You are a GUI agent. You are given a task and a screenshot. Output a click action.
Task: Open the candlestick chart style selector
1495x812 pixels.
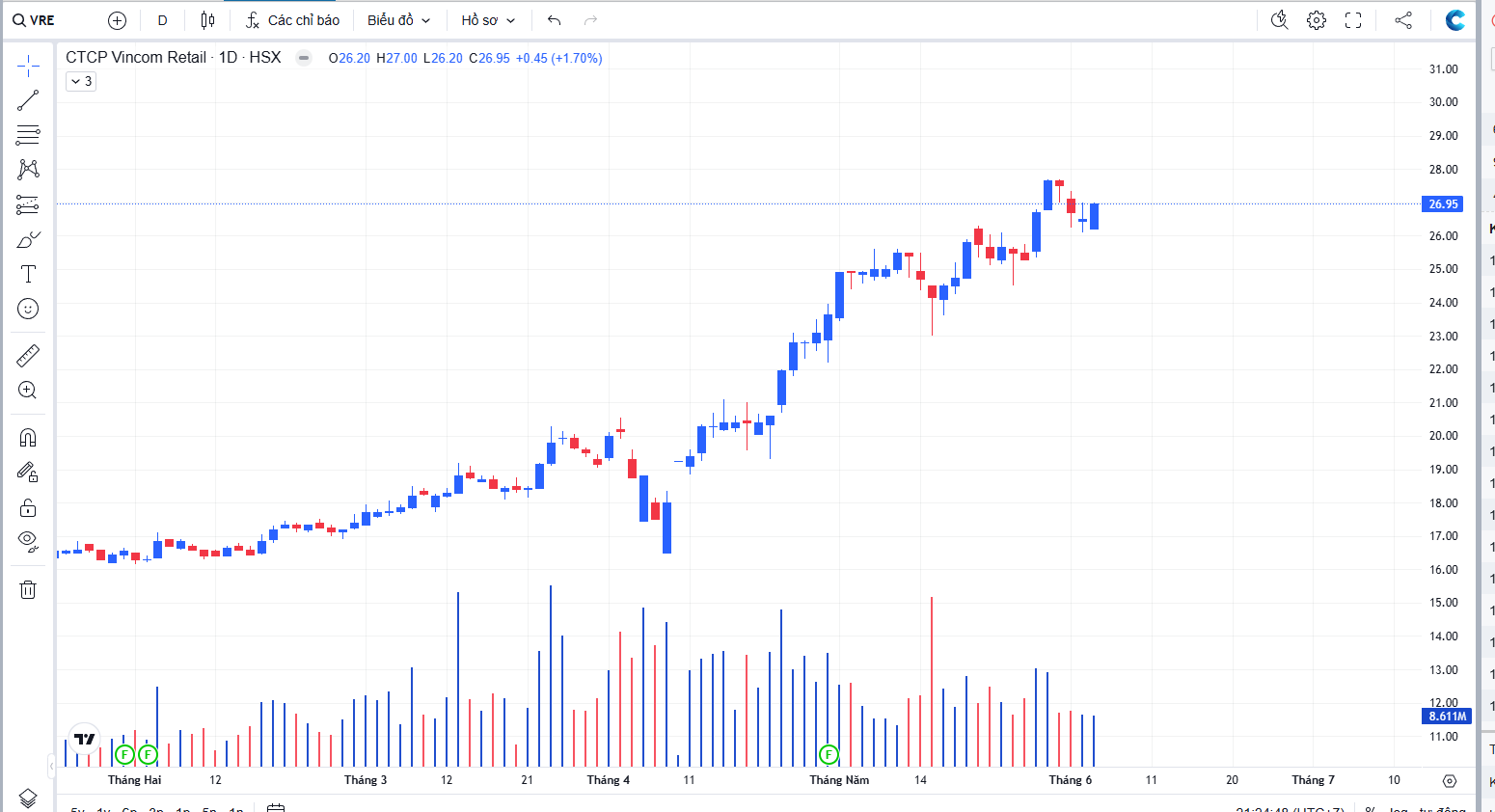[x=207, y=20]
